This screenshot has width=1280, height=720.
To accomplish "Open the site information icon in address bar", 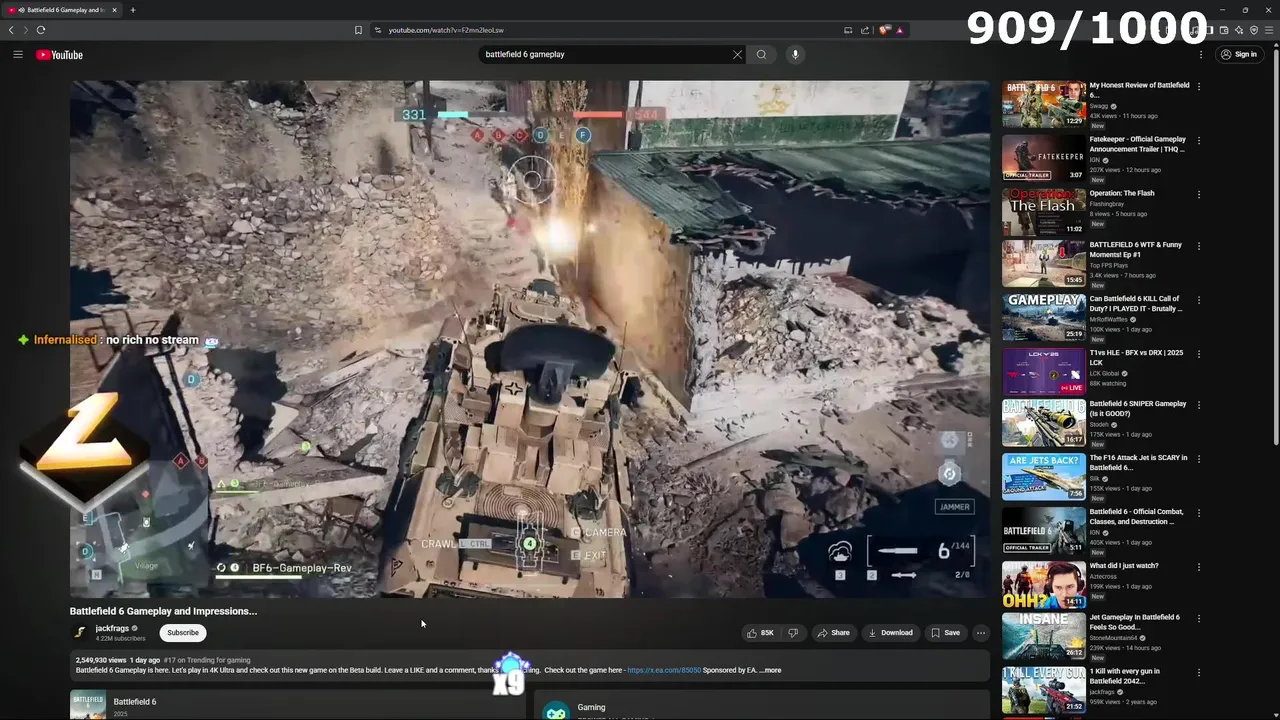I will click(378, 30).
